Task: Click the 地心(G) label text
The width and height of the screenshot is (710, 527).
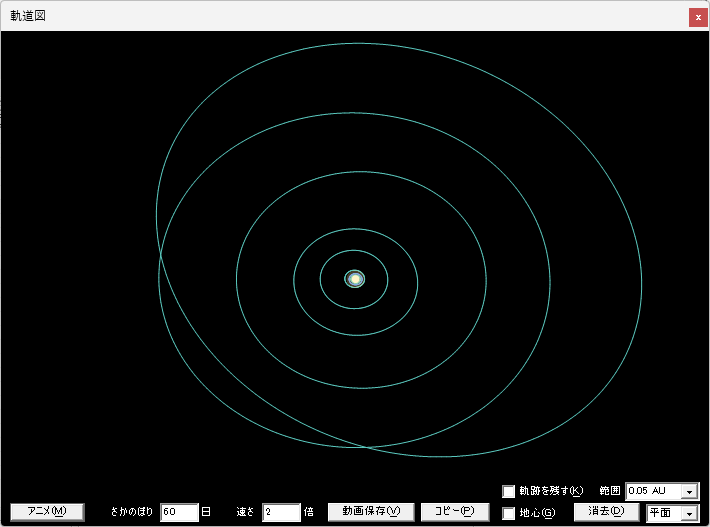Action: [537, 513]
